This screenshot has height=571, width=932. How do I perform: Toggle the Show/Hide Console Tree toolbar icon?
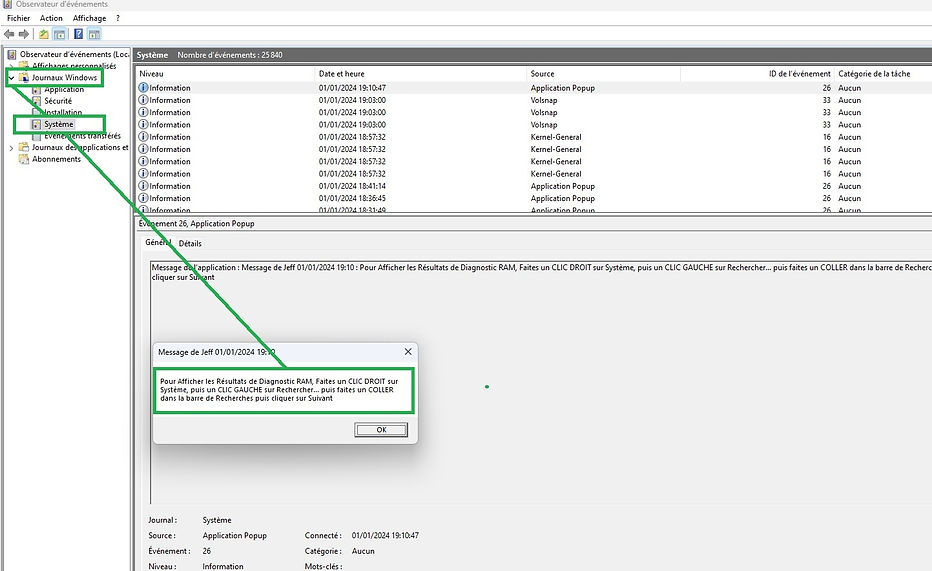[x=59, y=34]
